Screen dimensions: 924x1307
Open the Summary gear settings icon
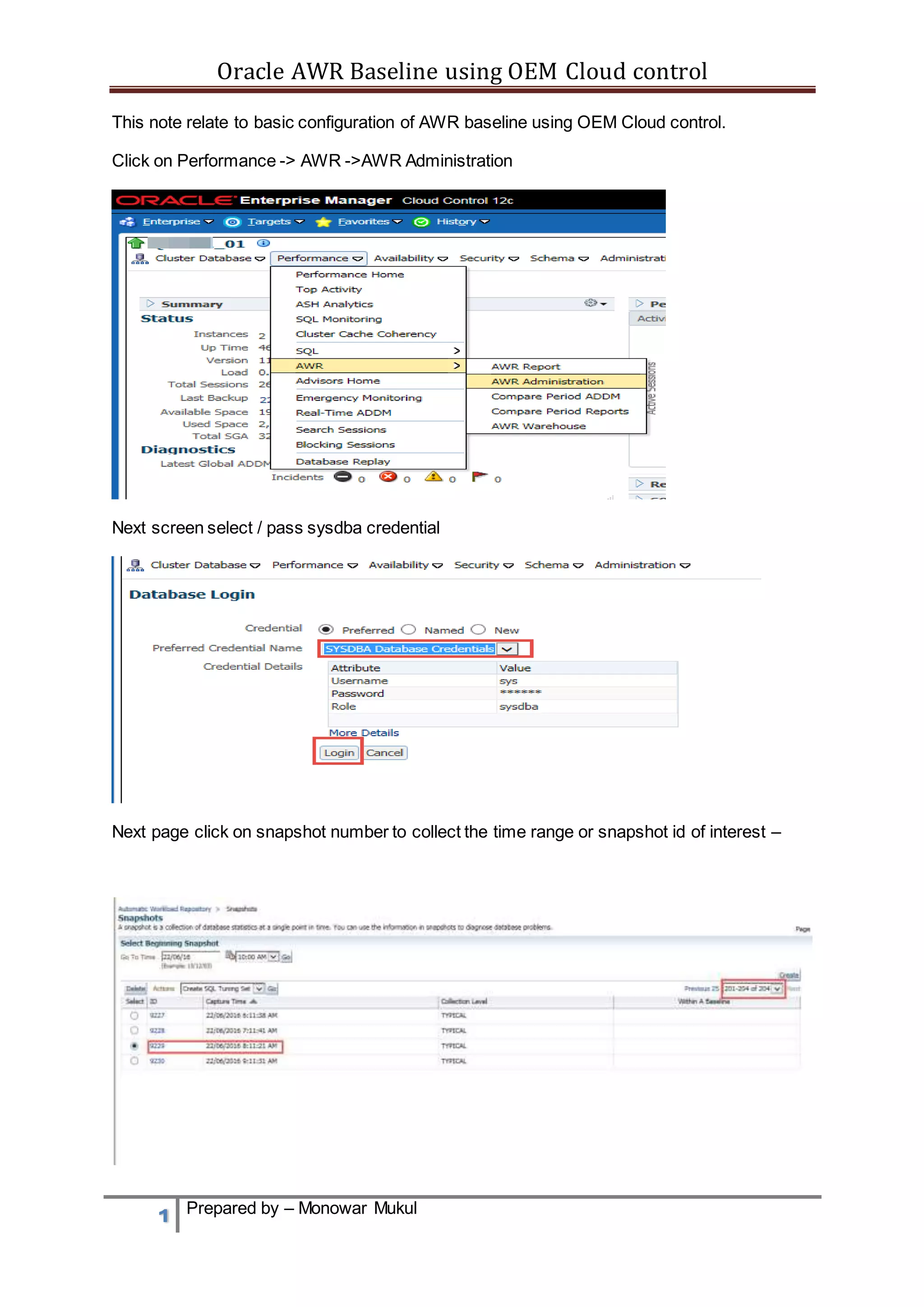tap(592, 303)
